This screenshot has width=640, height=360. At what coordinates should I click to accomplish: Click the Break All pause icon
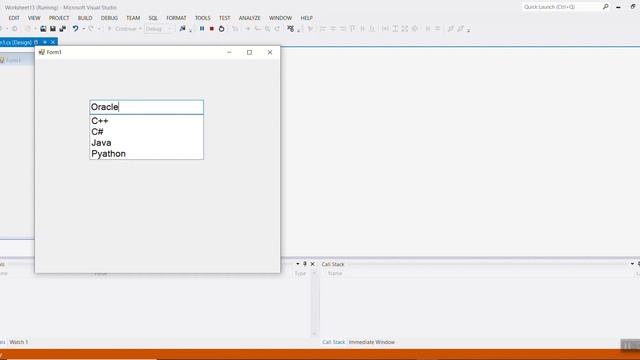pos(202,29)
